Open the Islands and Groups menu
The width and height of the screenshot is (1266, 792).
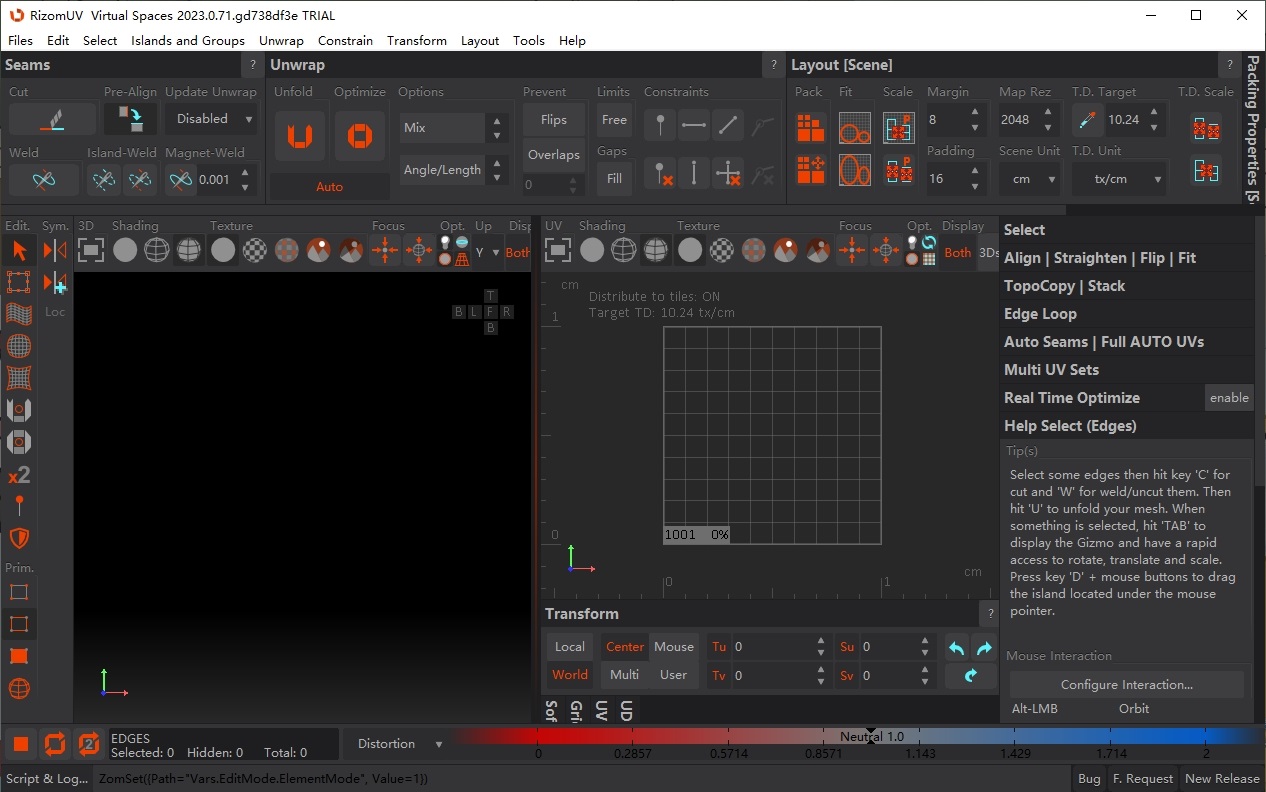187,41
